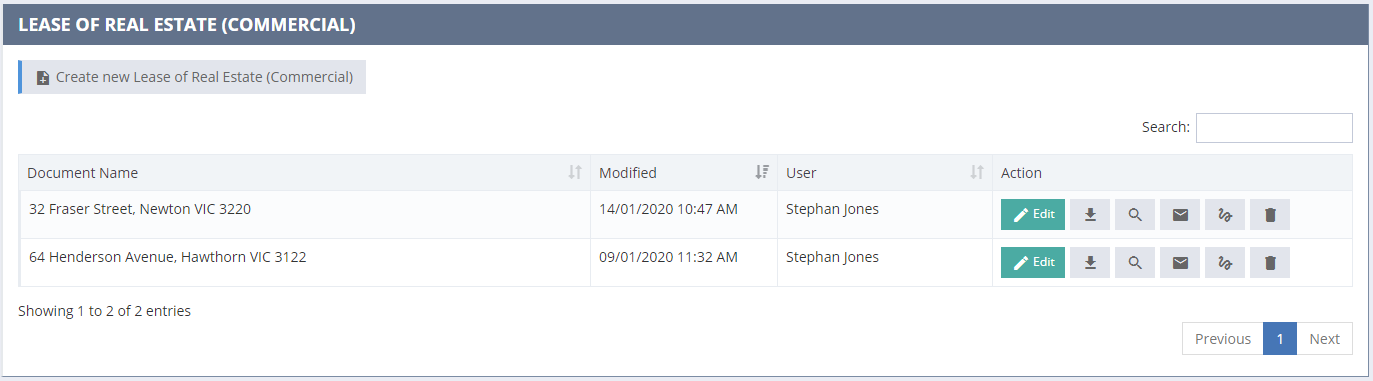Open signature option for 32 Fraser Street
The height and width of the screenshot is (381, 1373).
1225,214
